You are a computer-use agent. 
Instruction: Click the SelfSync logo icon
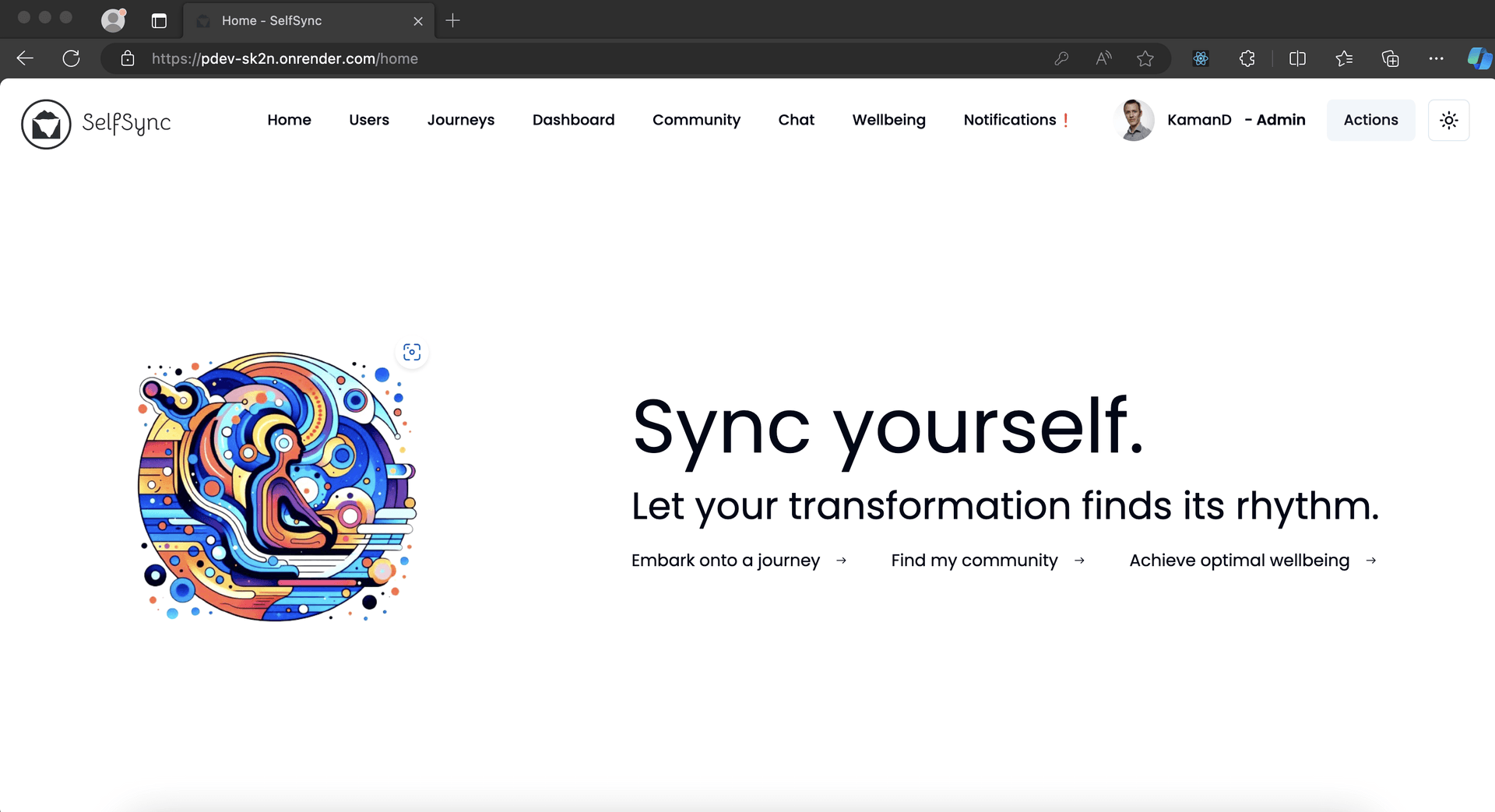tap(46, 123)
